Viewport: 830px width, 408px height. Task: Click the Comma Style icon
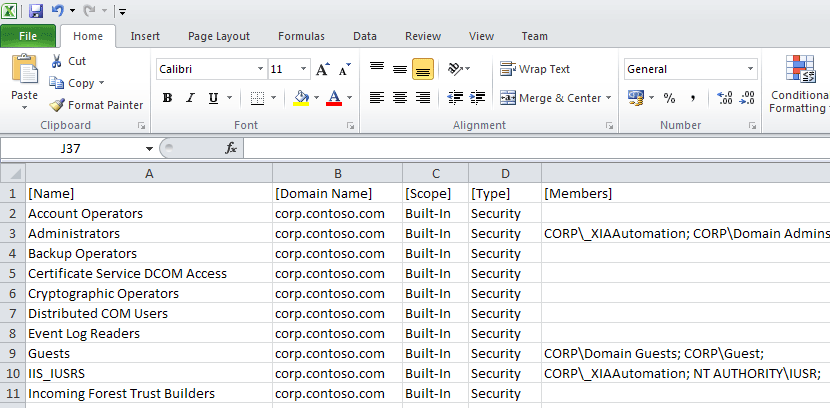pyautogui.click(x=692, y=98)
